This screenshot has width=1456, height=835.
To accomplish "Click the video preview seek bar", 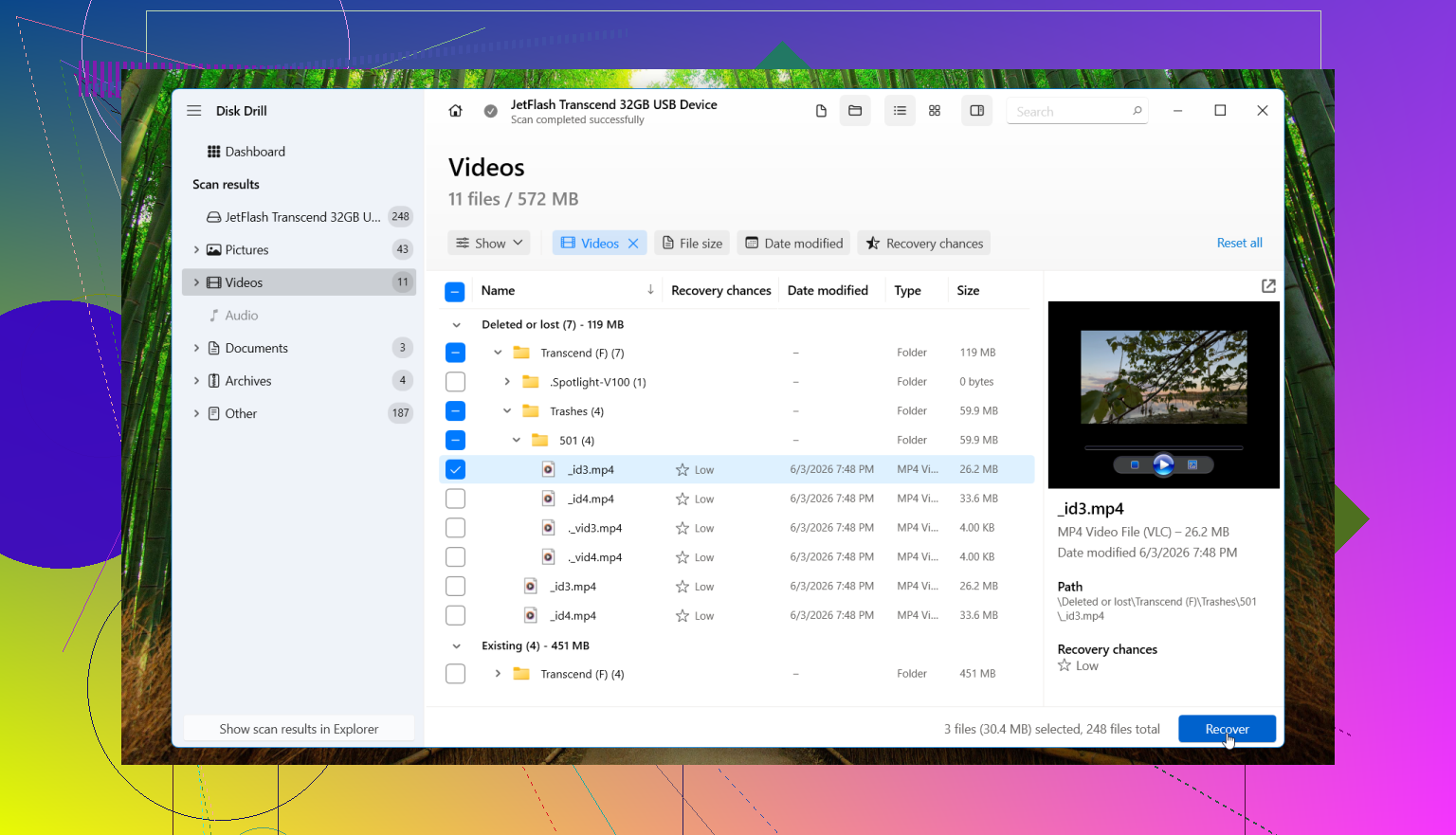I will coord(1163,447).
